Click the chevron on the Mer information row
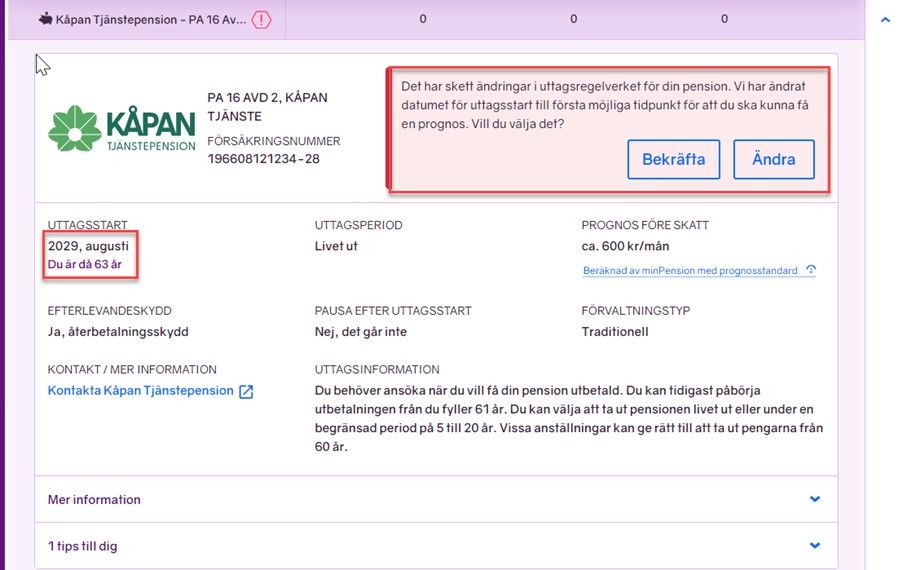The image size is (907, 570). point(815,499)
